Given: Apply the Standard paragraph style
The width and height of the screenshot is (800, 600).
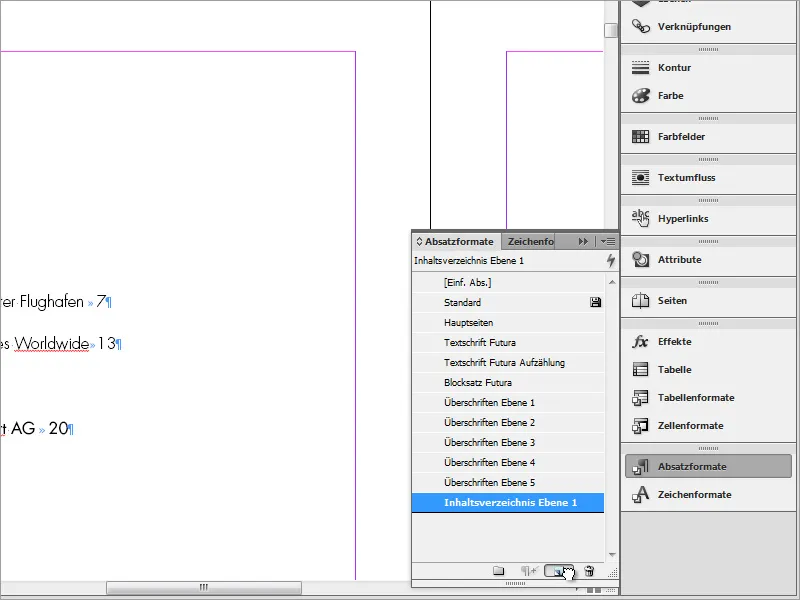Looking at the screenshot, I should (508, 303).
